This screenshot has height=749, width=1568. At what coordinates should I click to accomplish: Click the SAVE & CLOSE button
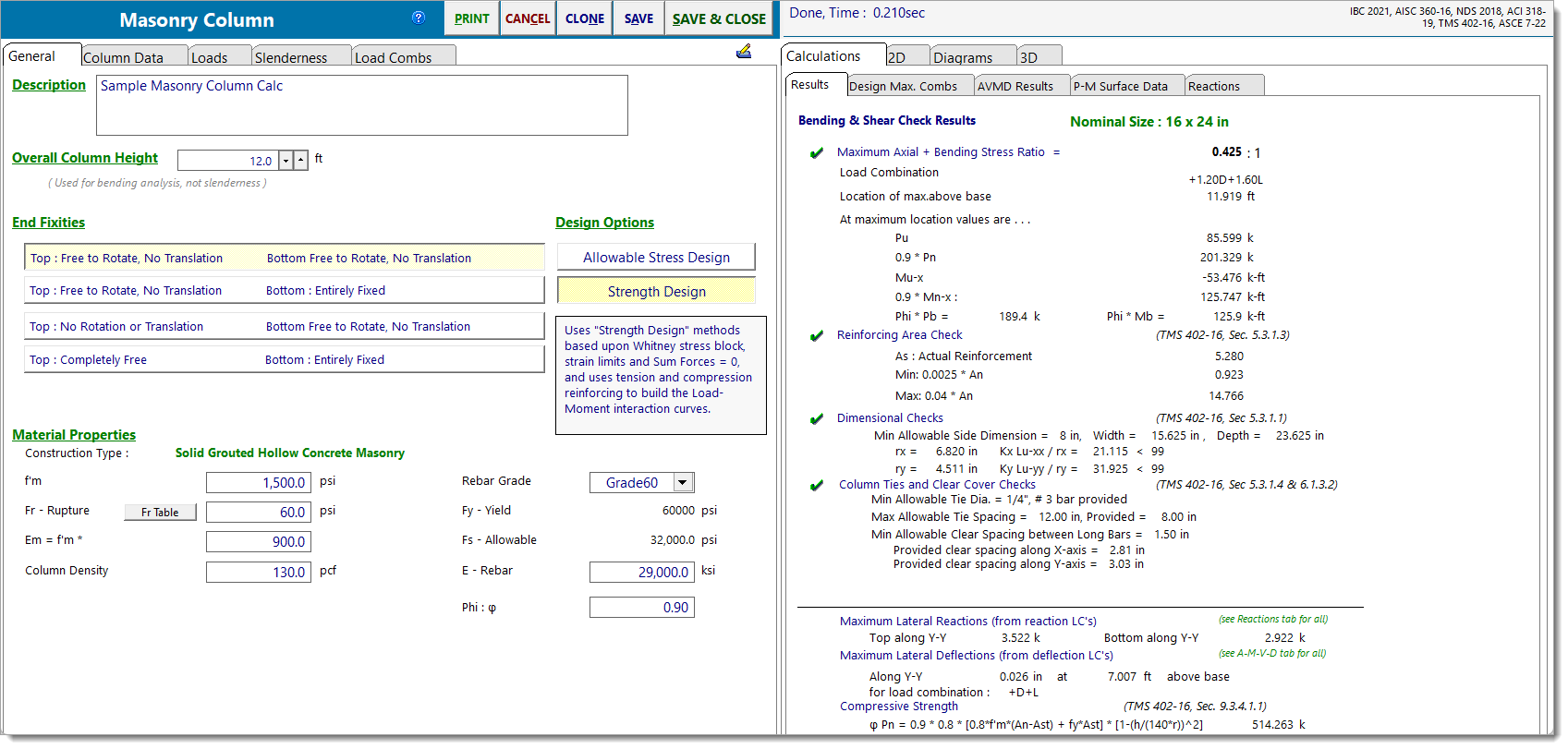(719, 18)
